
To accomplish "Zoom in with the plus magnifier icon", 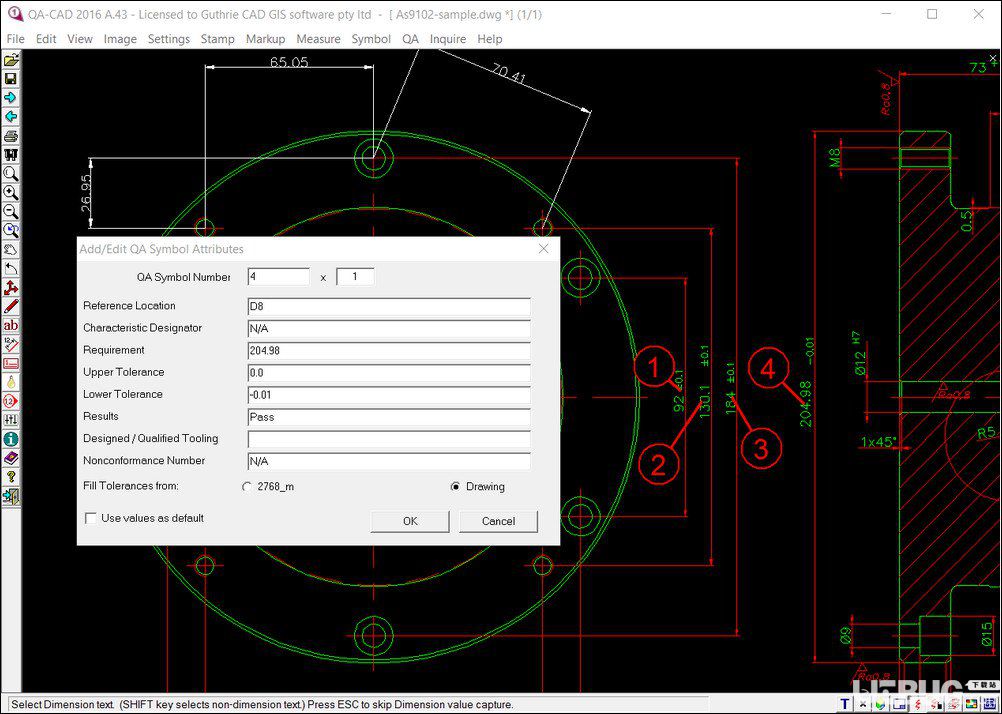I will [x=11, y=192].
